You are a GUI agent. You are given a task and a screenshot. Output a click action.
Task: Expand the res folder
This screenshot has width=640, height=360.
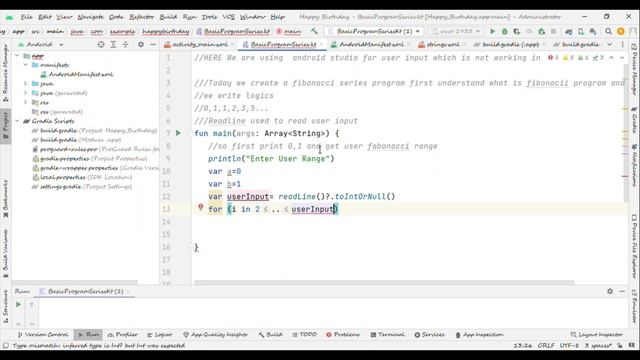click(25, 102)
